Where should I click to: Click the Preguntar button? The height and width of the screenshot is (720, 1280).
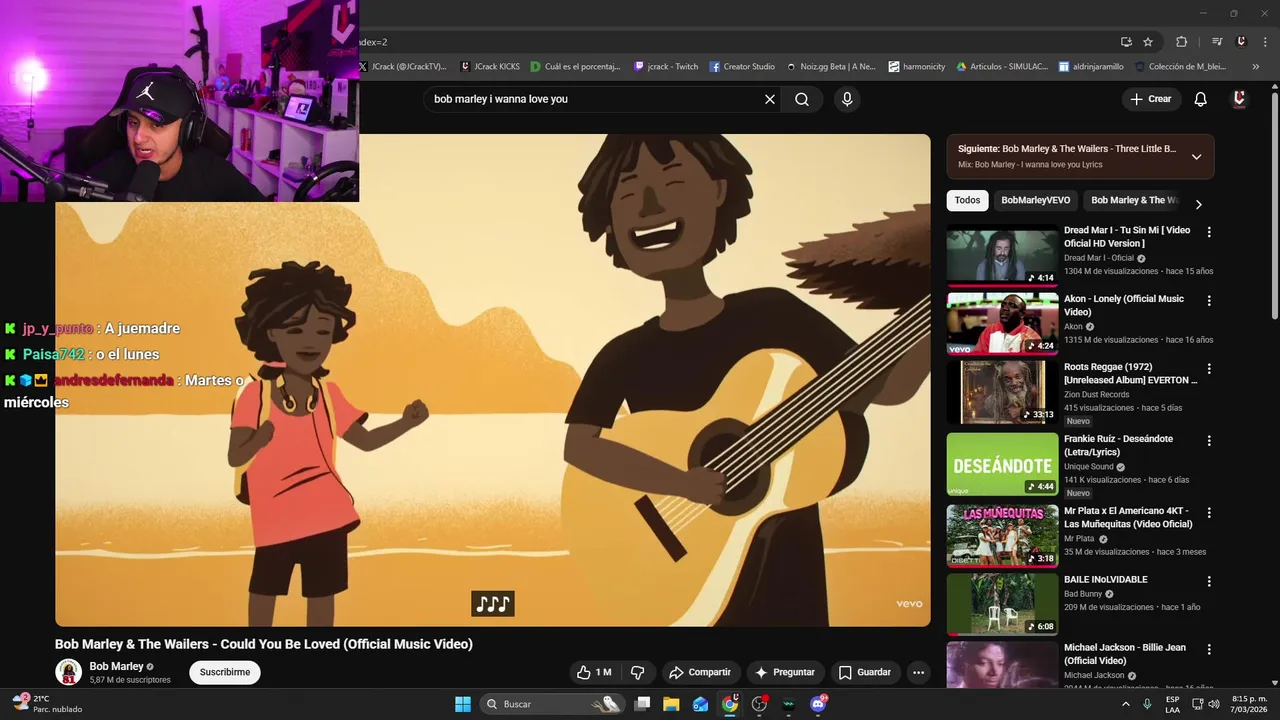coord(785,672)
